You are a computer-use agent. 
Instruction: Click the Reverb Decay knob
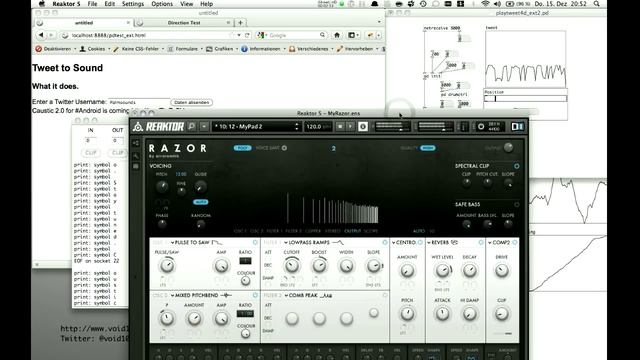coord(469,270)
